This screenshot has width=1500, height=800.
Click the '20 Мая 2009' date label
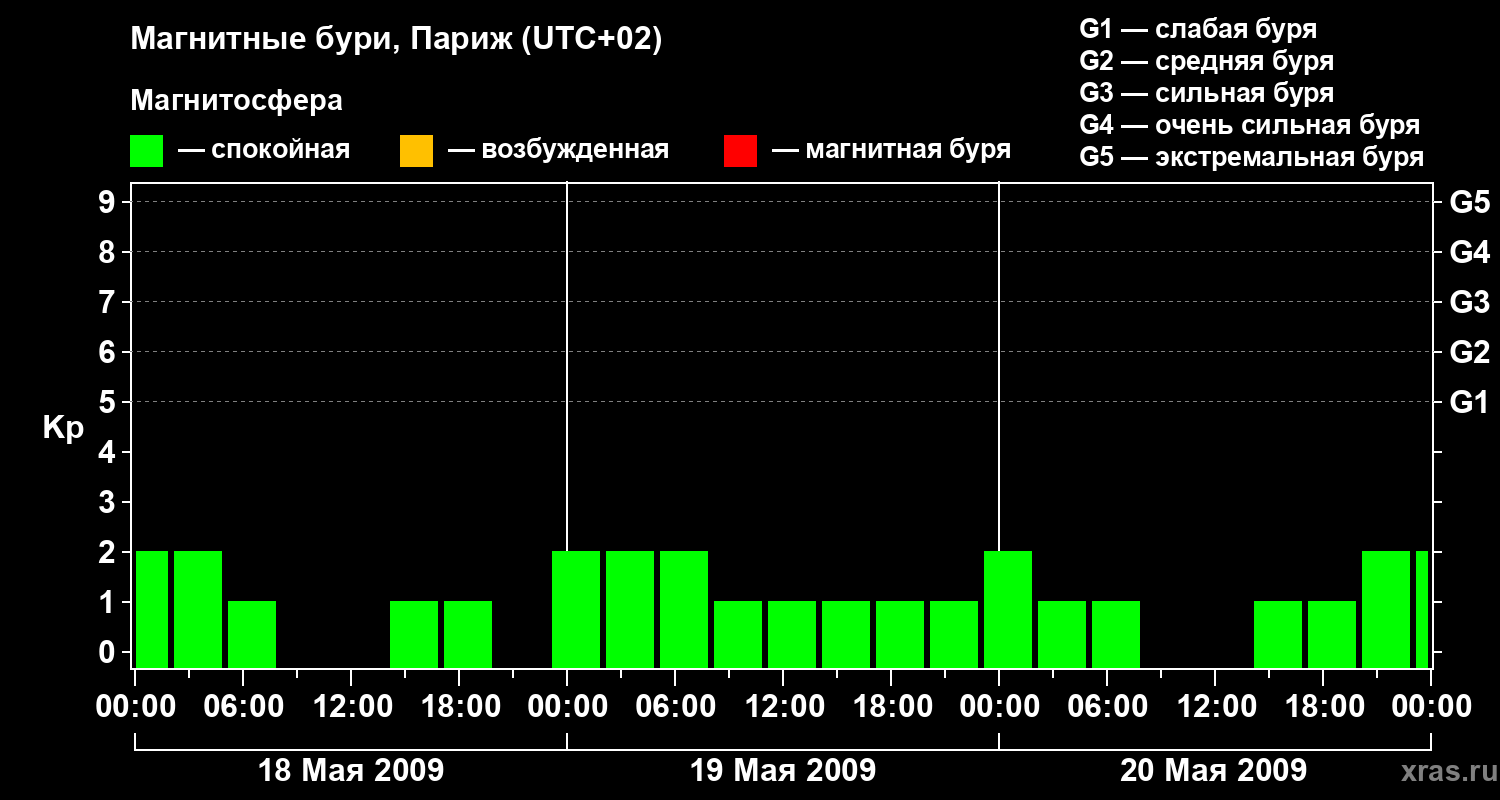[1213, 771]
